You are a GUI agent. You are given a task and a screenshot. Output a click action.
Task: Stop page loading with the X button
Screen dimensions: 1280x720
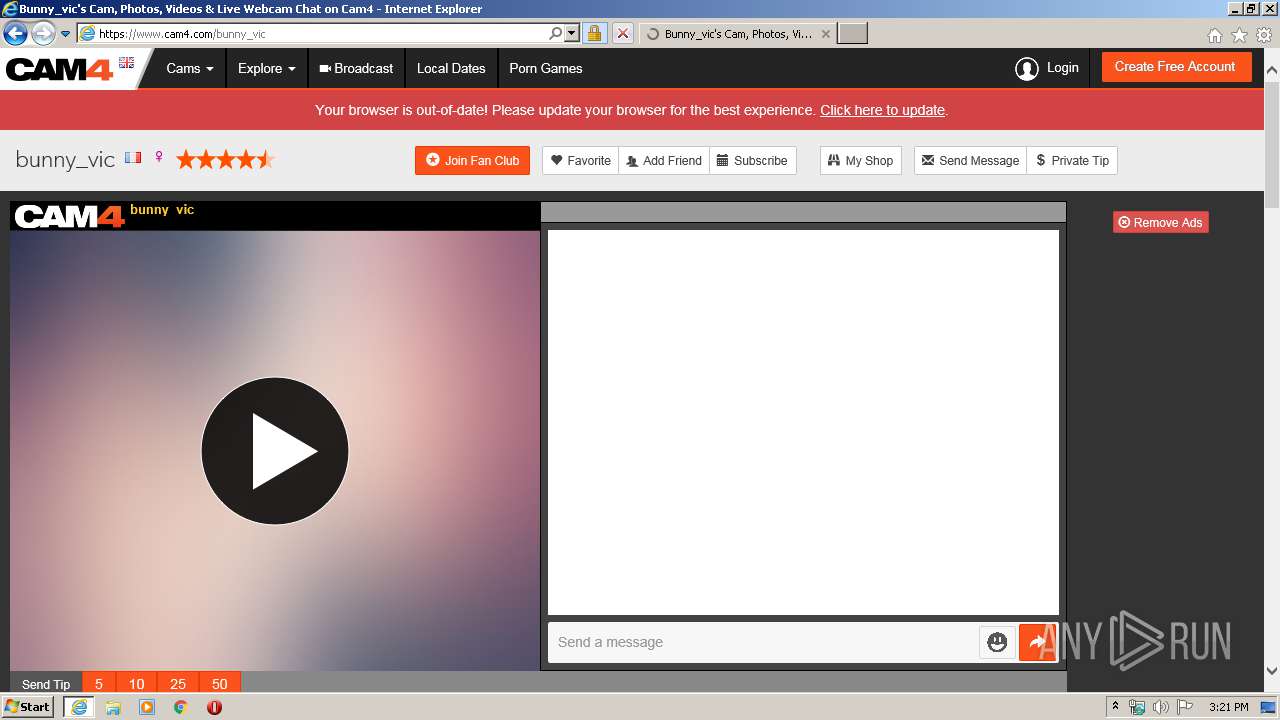(622, 34)
